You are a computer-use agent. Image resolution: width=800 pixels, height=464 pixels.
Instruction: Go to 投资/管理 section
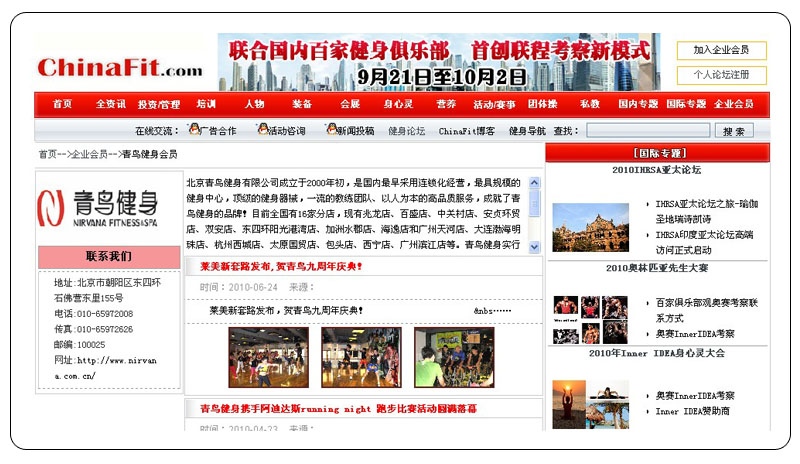159,105
